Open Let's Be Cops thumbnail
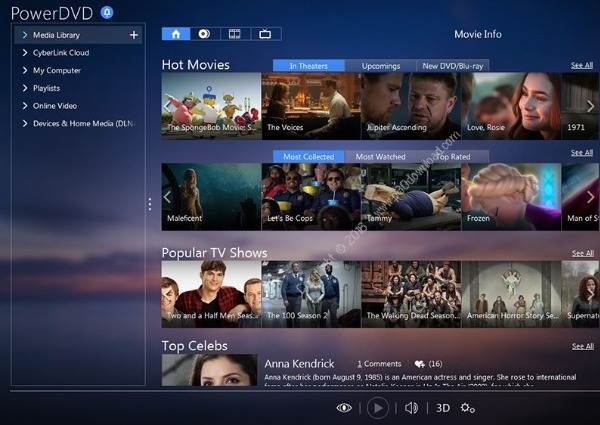600x425 pixels. coord(311,197)
